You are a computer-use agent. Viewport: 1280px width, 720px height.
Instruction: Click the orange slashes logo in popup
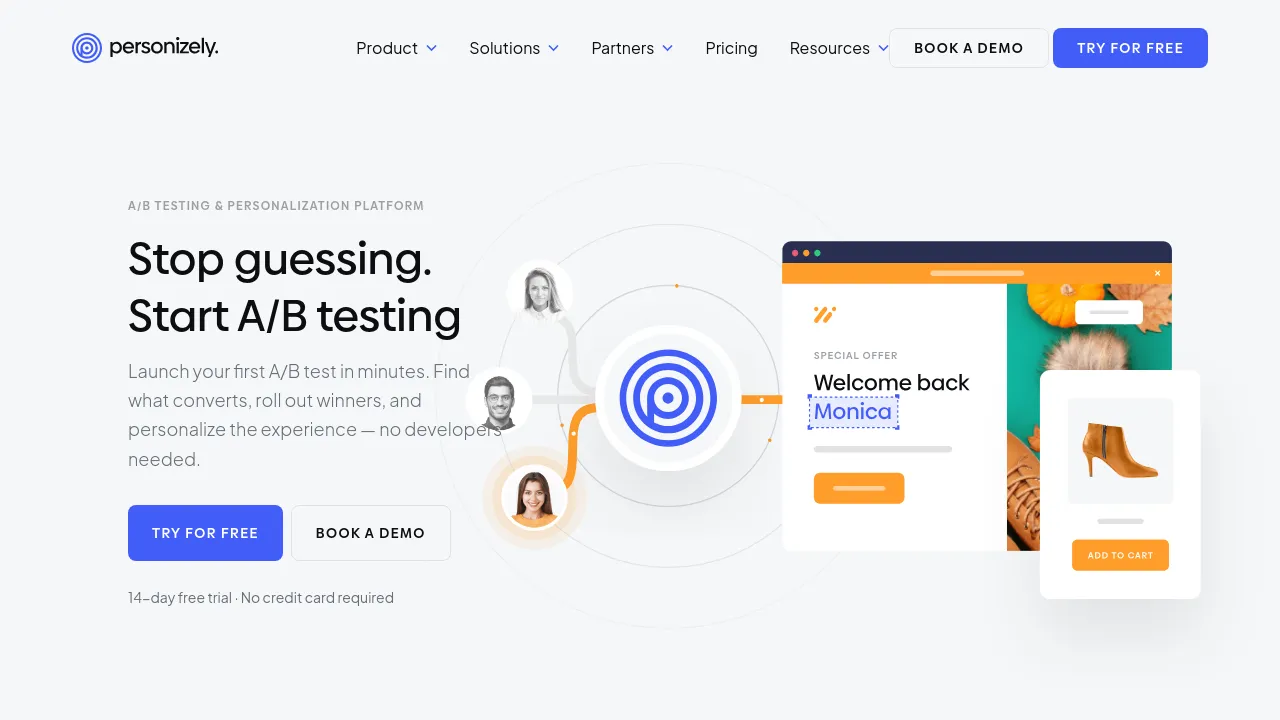825,315
